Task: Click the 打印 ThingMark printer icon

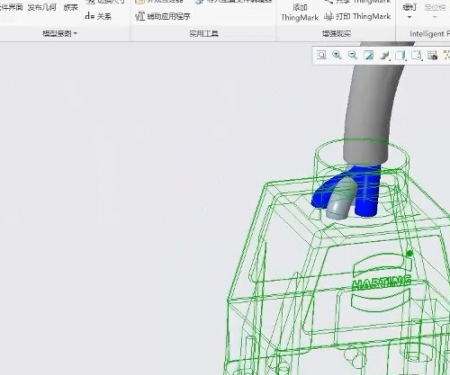Action: pos(329,16)
